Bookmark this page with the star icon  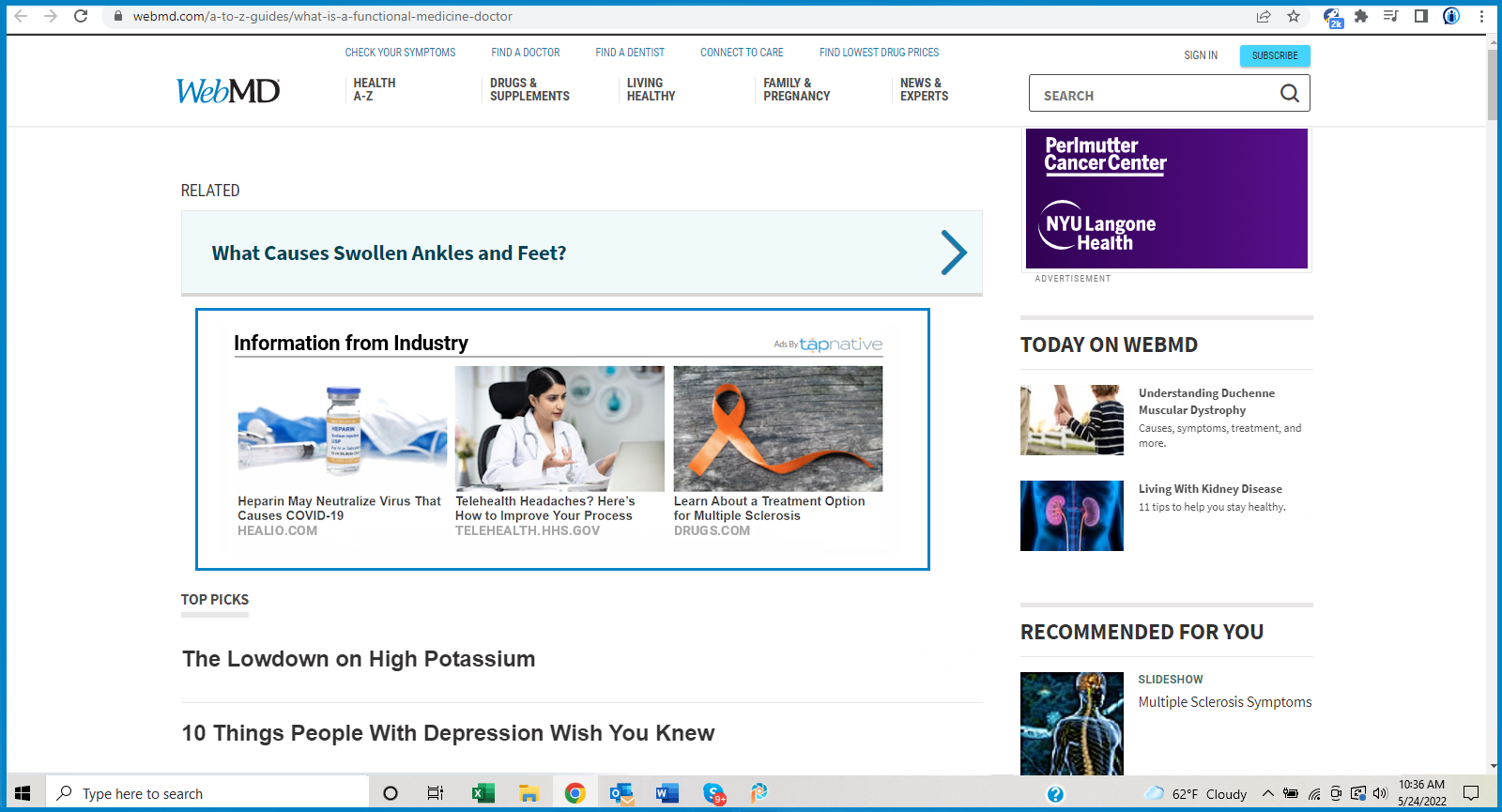(1294, 16)
